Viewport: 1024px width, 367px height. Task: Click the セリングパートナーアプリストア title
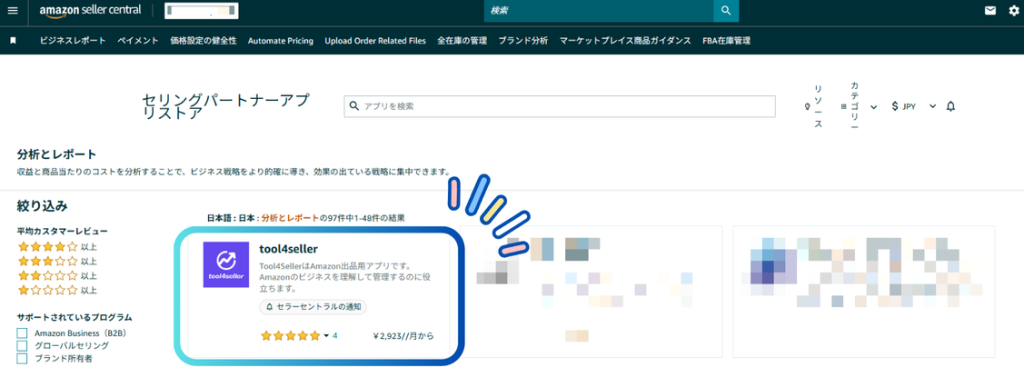(x=225, y=106)
